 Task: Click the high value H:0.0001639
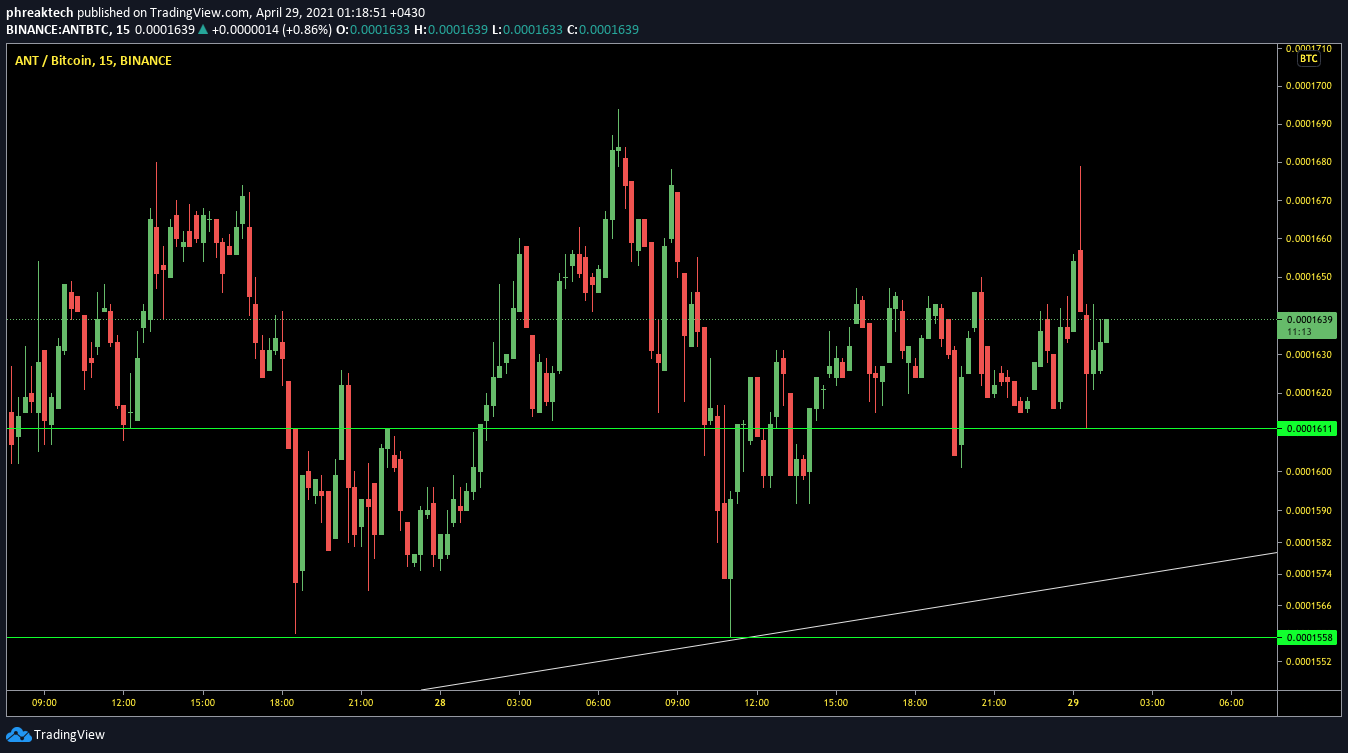point(451,30)
